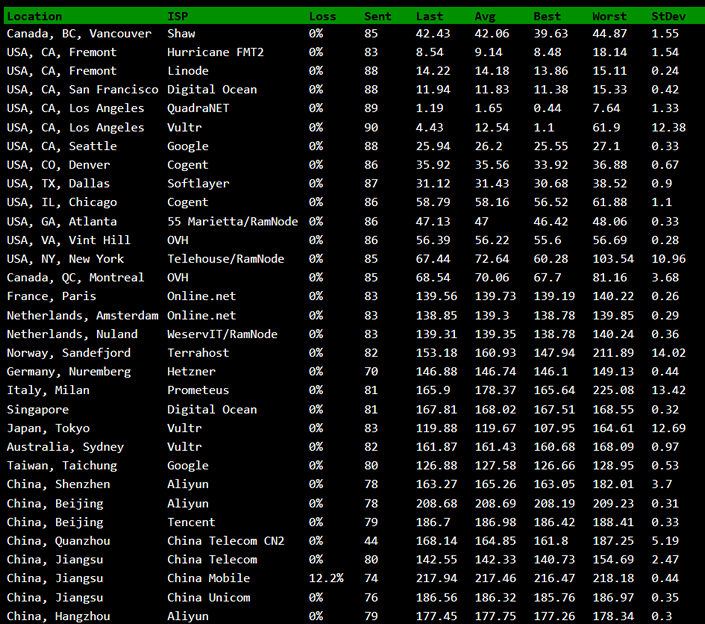Select 'China, Shenzhen' location

[58, 484]
